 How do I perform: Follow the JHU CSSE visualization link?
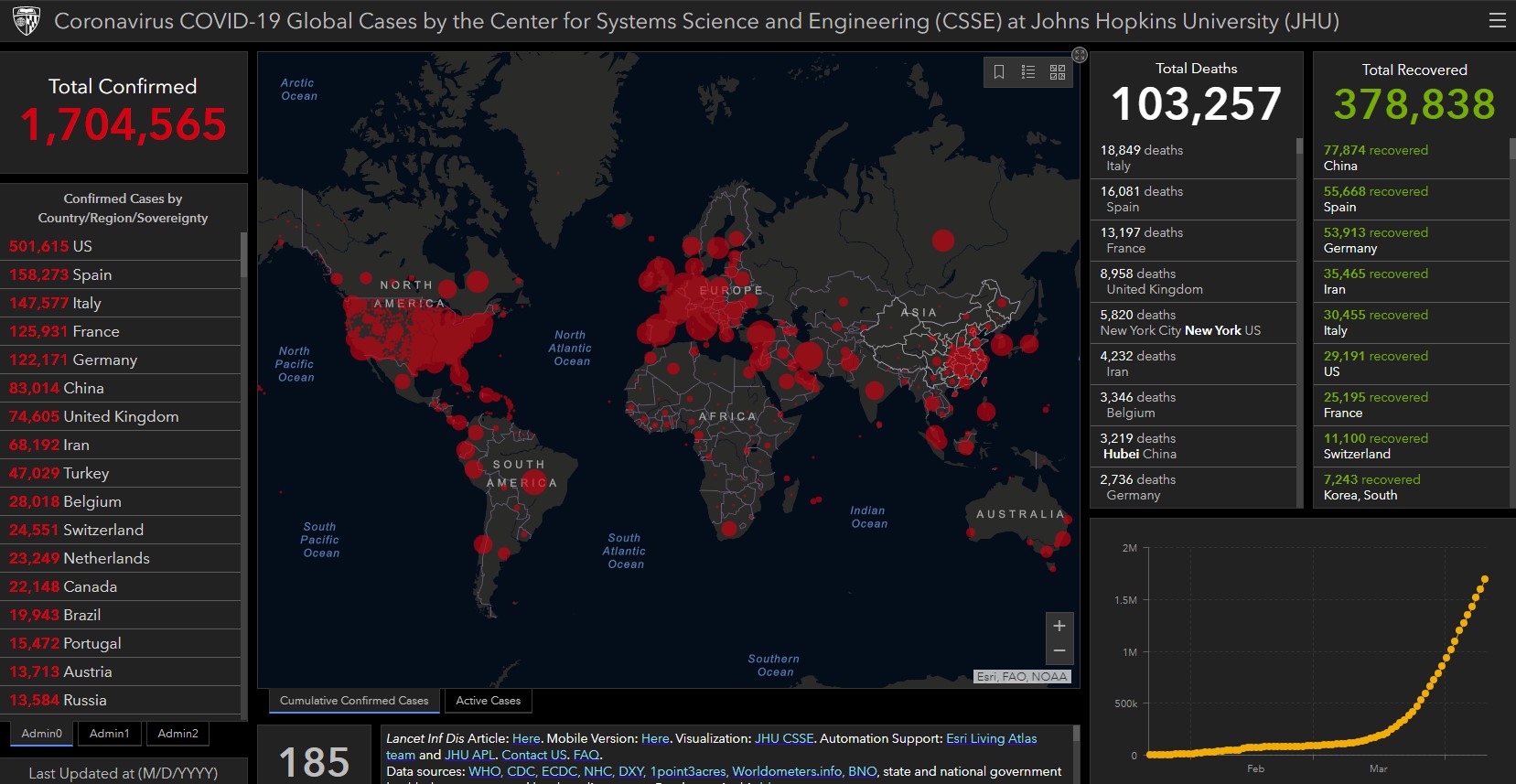(x=784, y=738)
